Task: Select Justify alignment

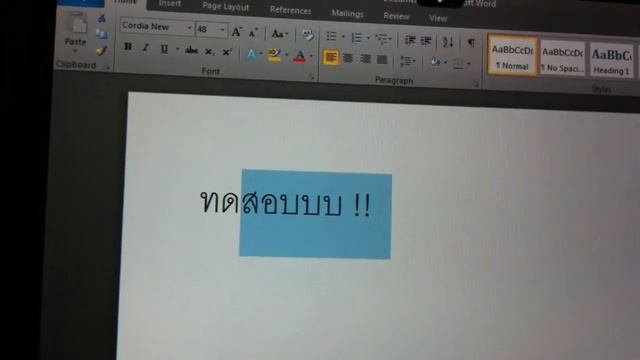Action: pos(382,60)
